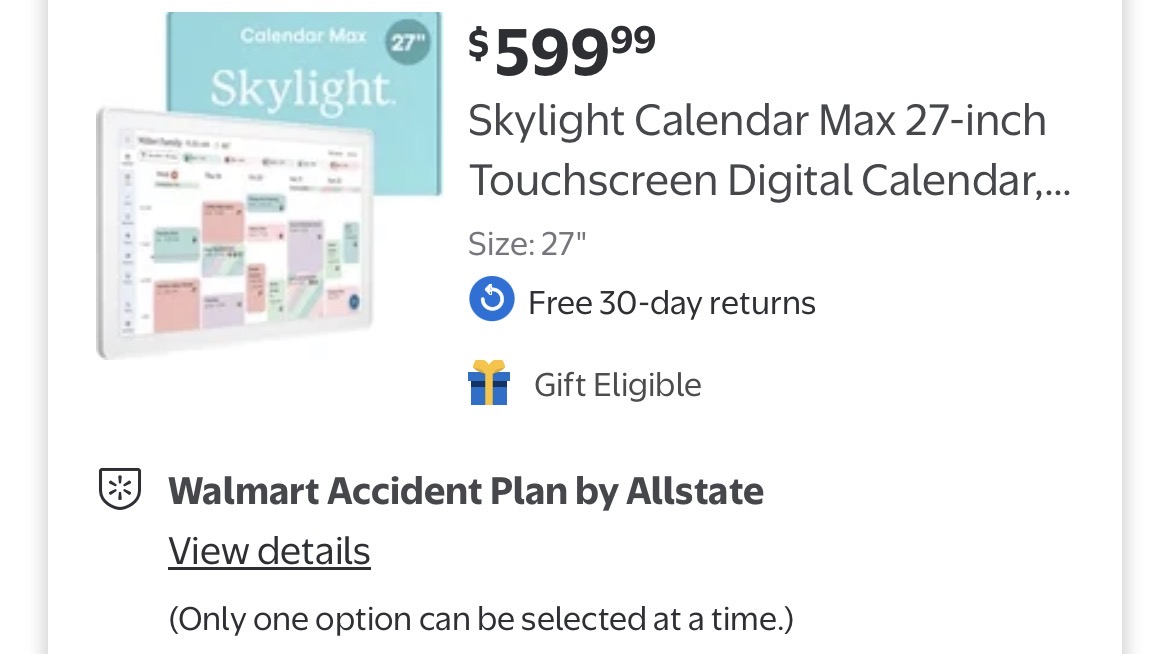
Task: Click the Walmart Accident Plan by Allstate heading
Action: pyautogui.click(x=465, y=491)
